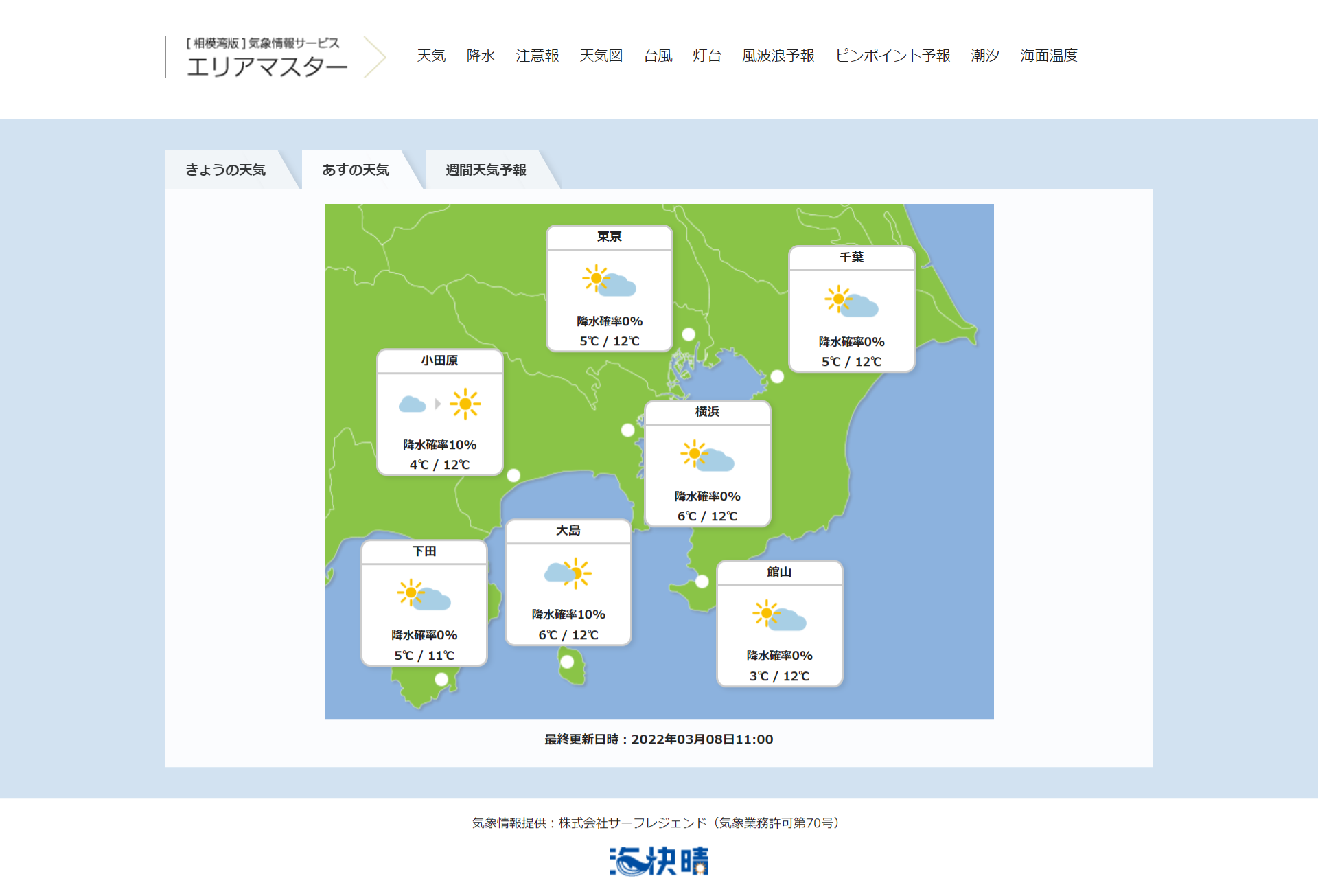Click Tokyo's sun and cloud weather icon
The image size is (1318, 896).
[x=609, y=281]
